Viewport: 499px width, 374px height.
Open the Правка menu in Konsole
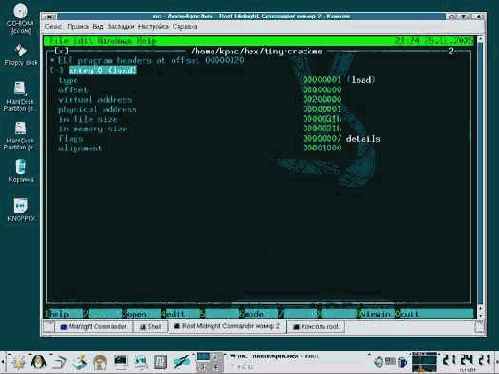click(x=77, y=27)
